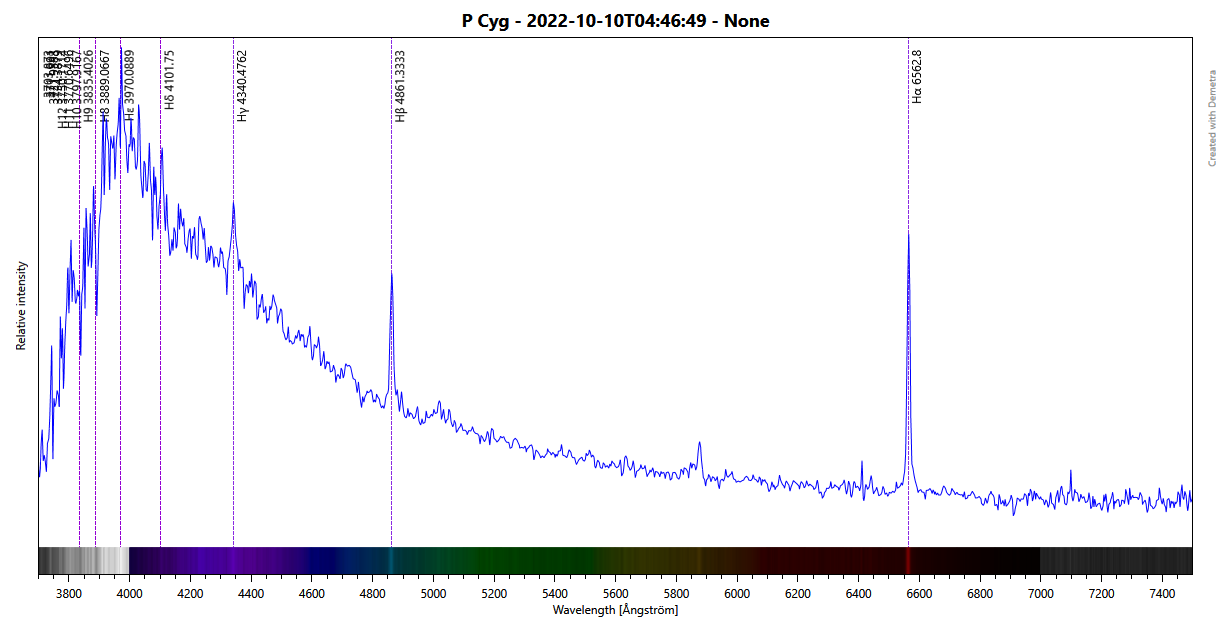Image resolution: width=1230 pixels, height=629 pixels.
Task: Click the 5000 tick on the wavelength axis
Action: (433, 594)
